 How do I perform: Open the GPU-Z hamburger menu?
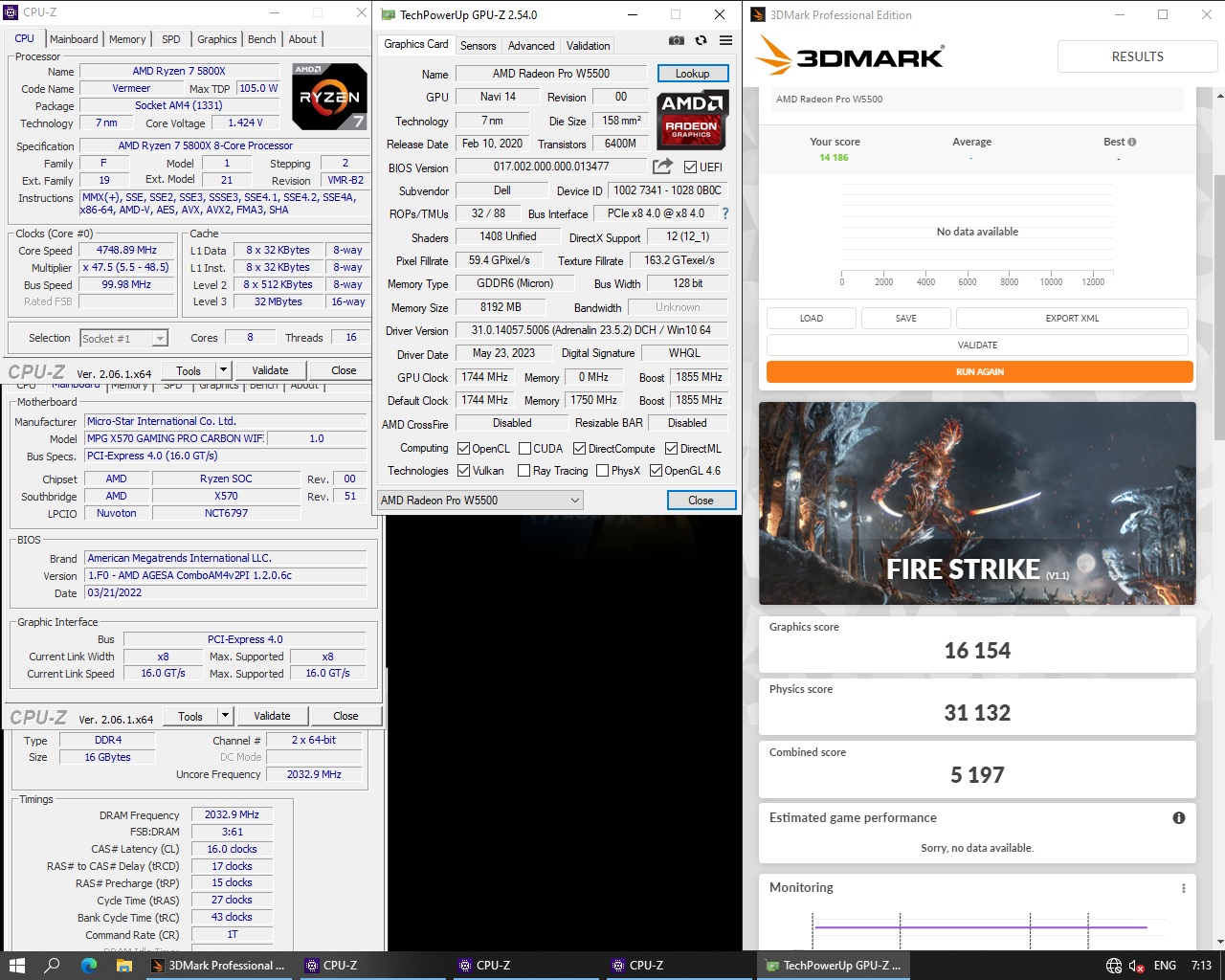[726, 41]
